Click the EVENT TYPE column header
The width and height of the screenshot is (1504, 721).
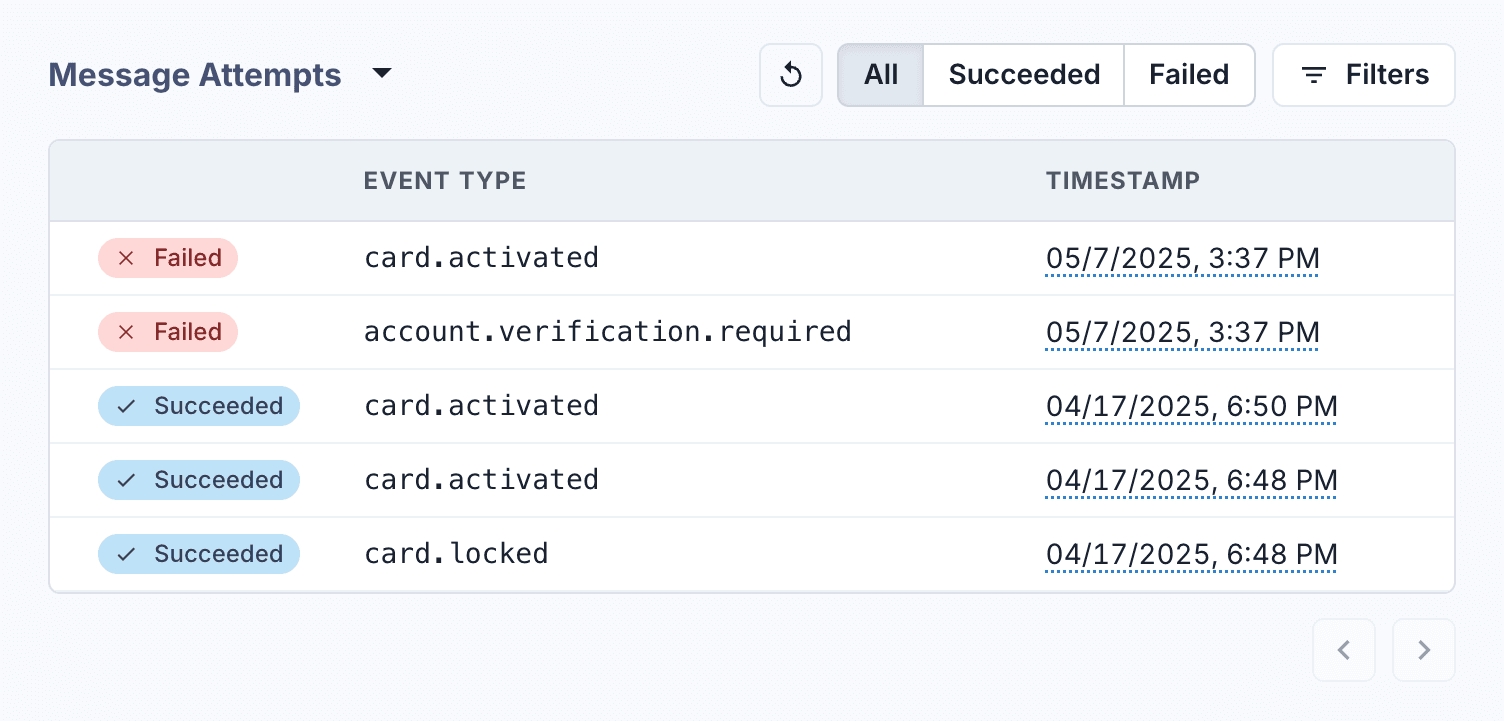coord(445,181)
